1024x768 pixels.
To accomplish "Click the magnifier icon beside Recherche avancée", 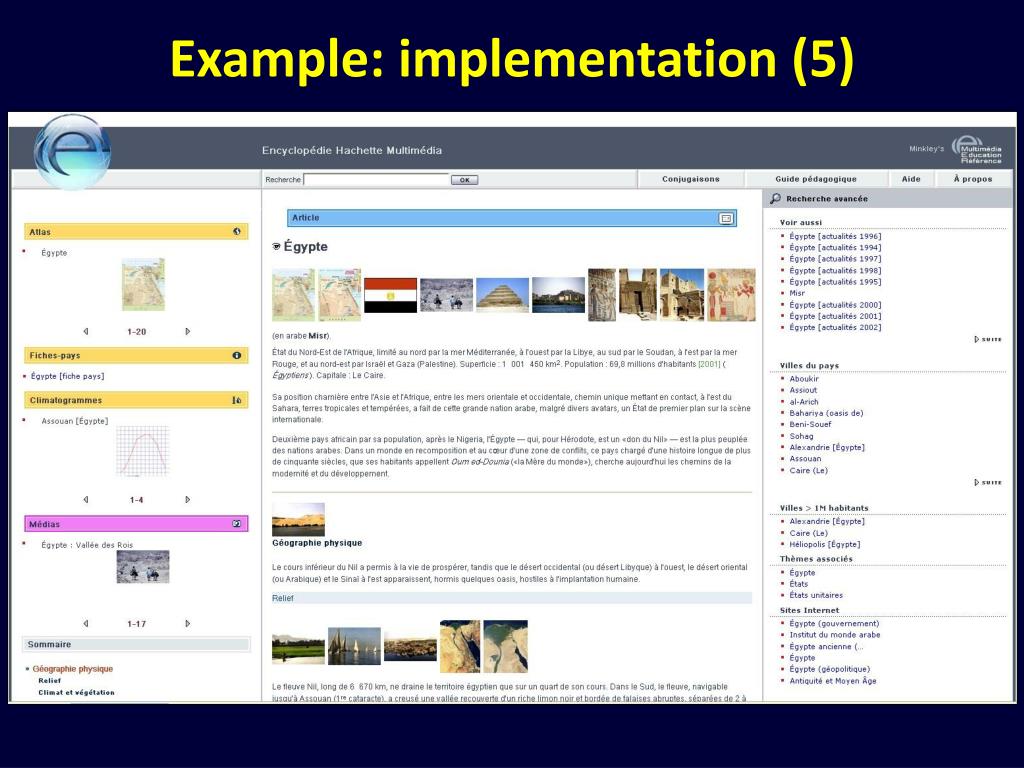I will [x=775, y=199].
